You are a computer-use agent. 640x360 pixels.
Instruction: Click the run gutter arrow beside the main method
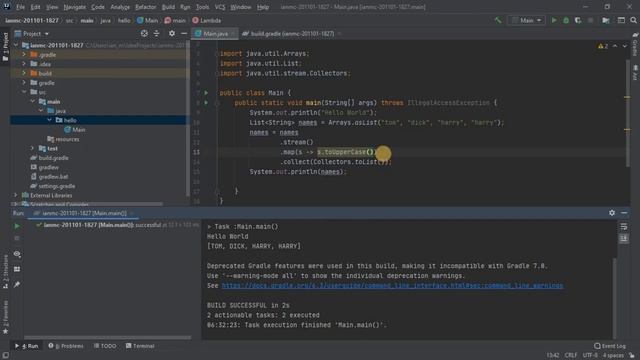click(206, 103)
